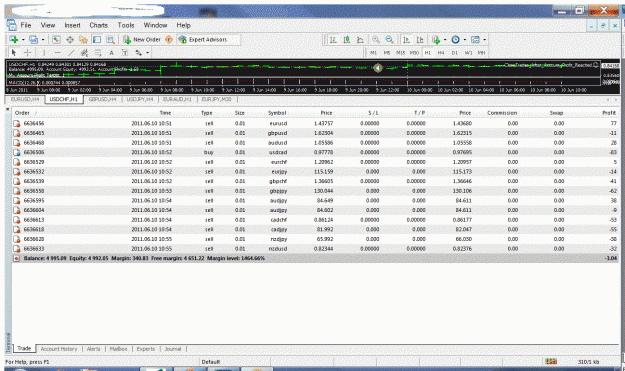Viewport: 625px width, 371px height.
Task: Open the Periods clock icon
Action: point(456,39)
